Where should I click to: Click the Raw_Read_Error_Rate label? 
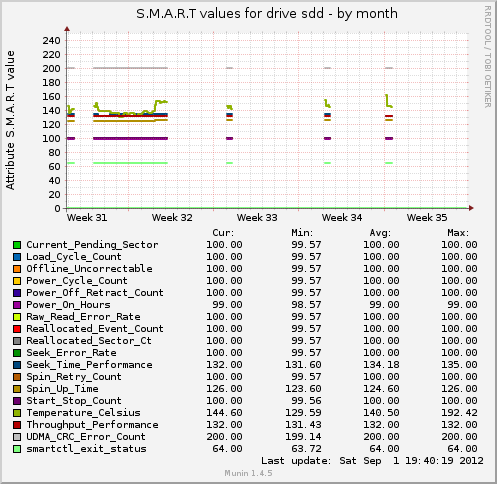click(83, 317)
